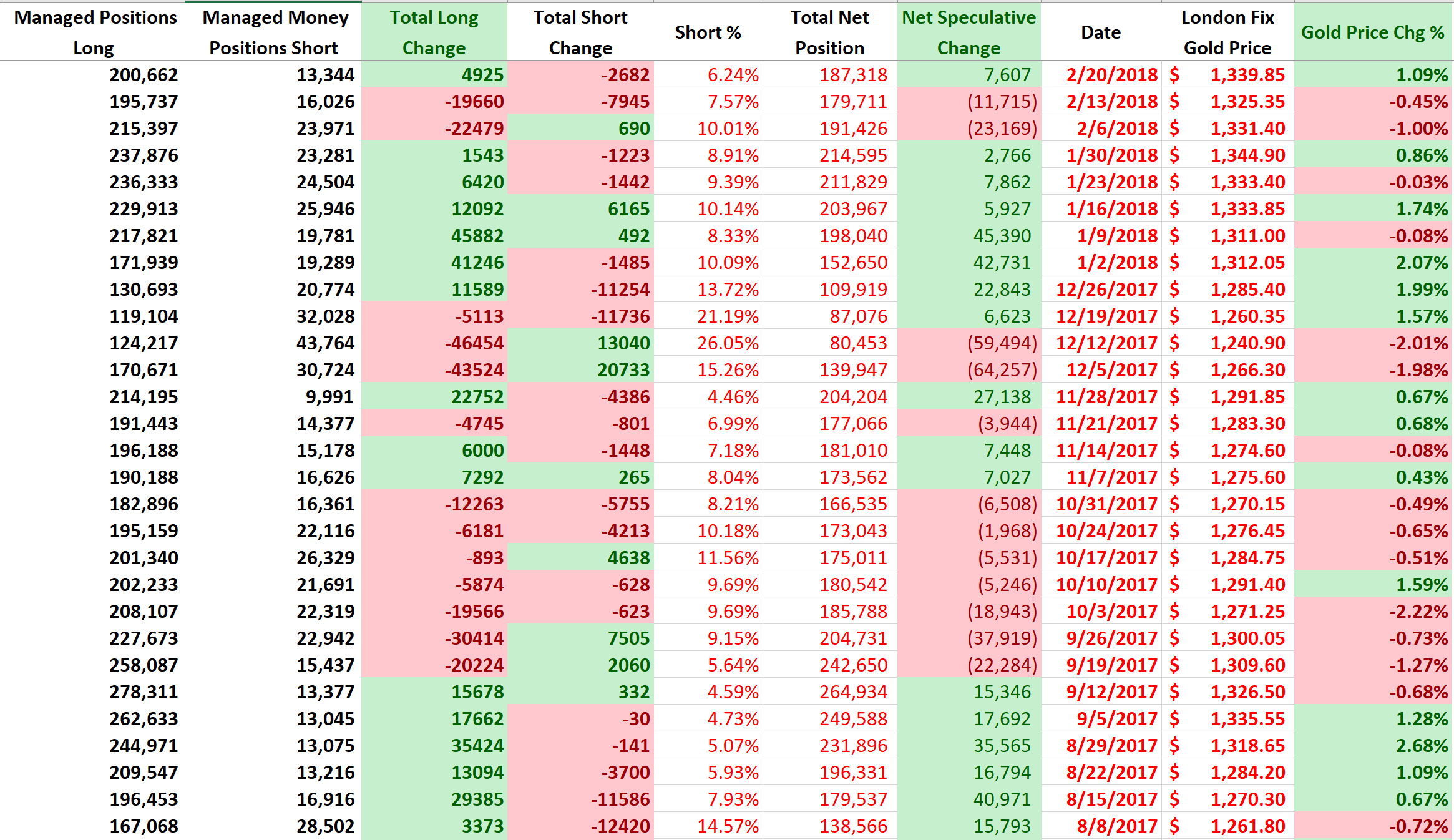Select the Short % column header
Viewport: 1454px width, 840px height.
[x=708, y=32]
